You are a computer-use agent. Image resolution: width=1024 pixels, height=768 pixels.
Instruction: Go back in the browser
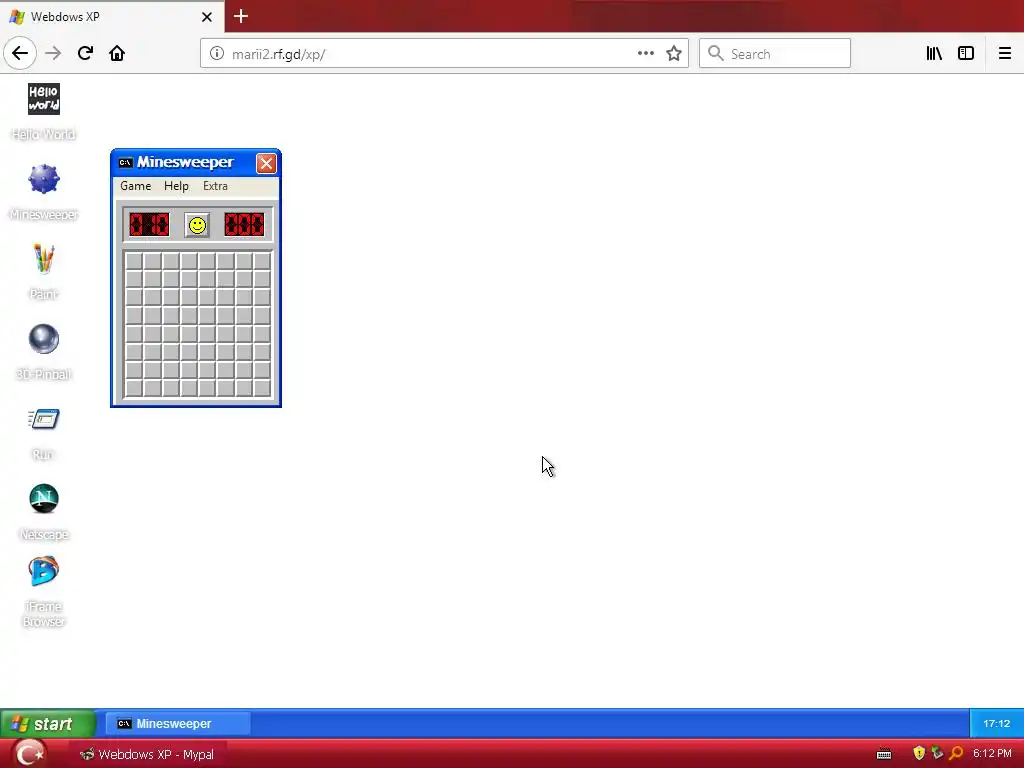click(x=20, y=54)
